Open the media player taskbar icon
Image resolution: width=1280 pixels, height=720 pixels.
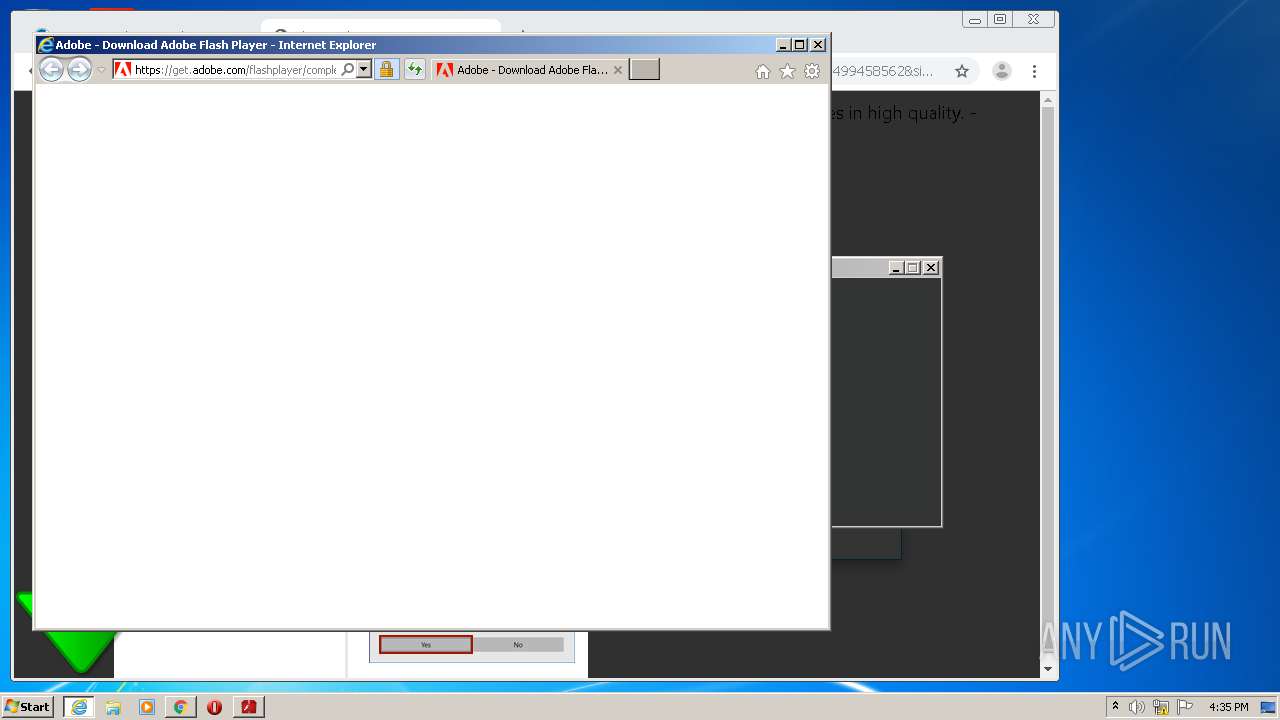pos(147,707)
